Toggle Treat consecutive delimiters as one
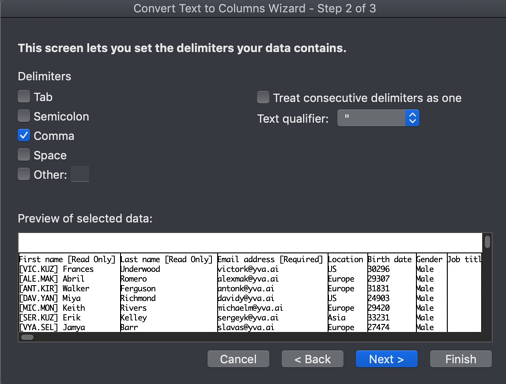Viewport: 506px width, 384px height. (x=263, y=97)
